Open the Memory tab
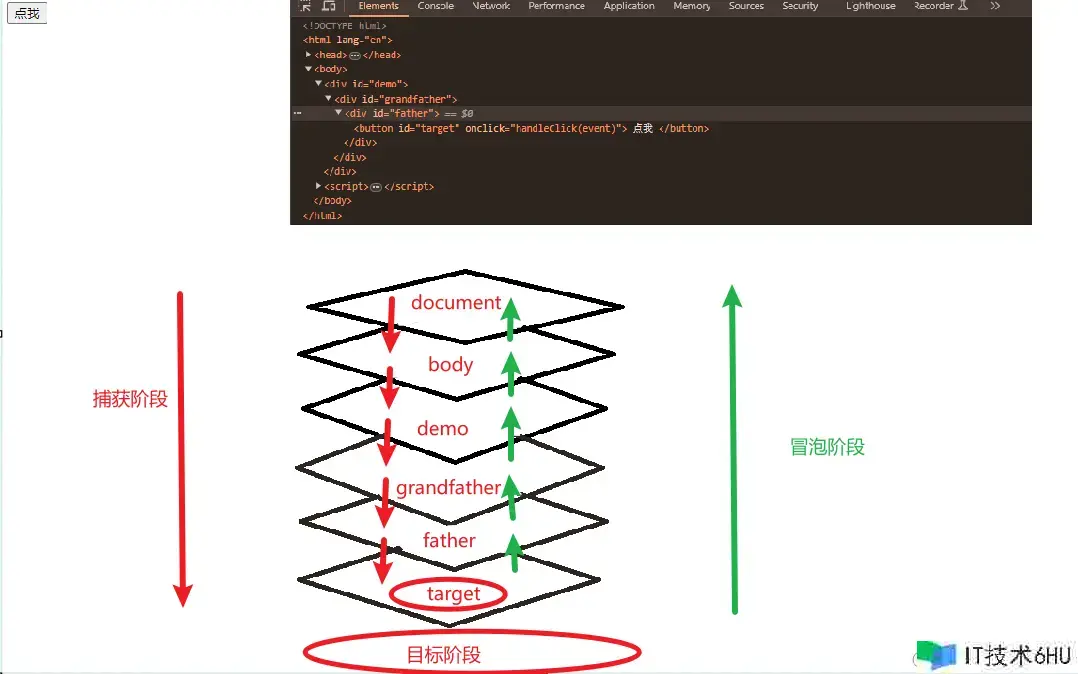The image size is (1078, 674). 692,6
